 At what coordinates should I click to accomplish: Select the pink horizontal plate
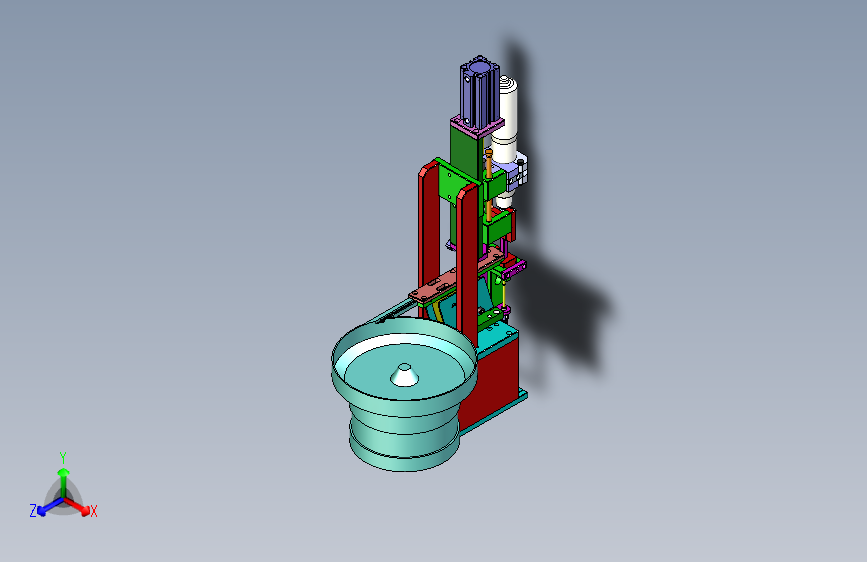(456, 275)
